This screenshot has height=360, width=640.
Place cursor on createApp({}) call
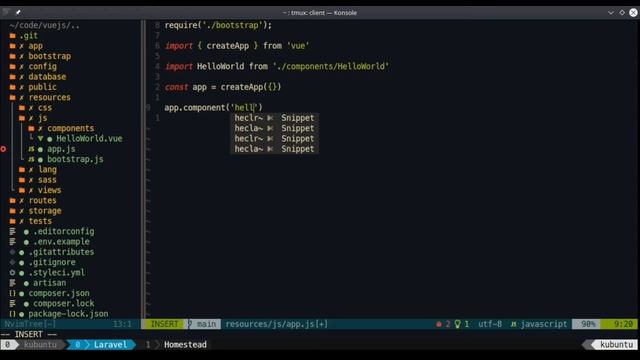(x=251, y=87)
